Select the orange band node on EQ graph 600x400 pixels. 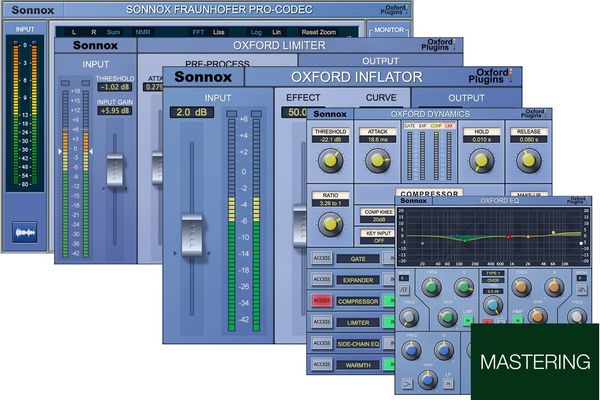(x=528, y=237)
